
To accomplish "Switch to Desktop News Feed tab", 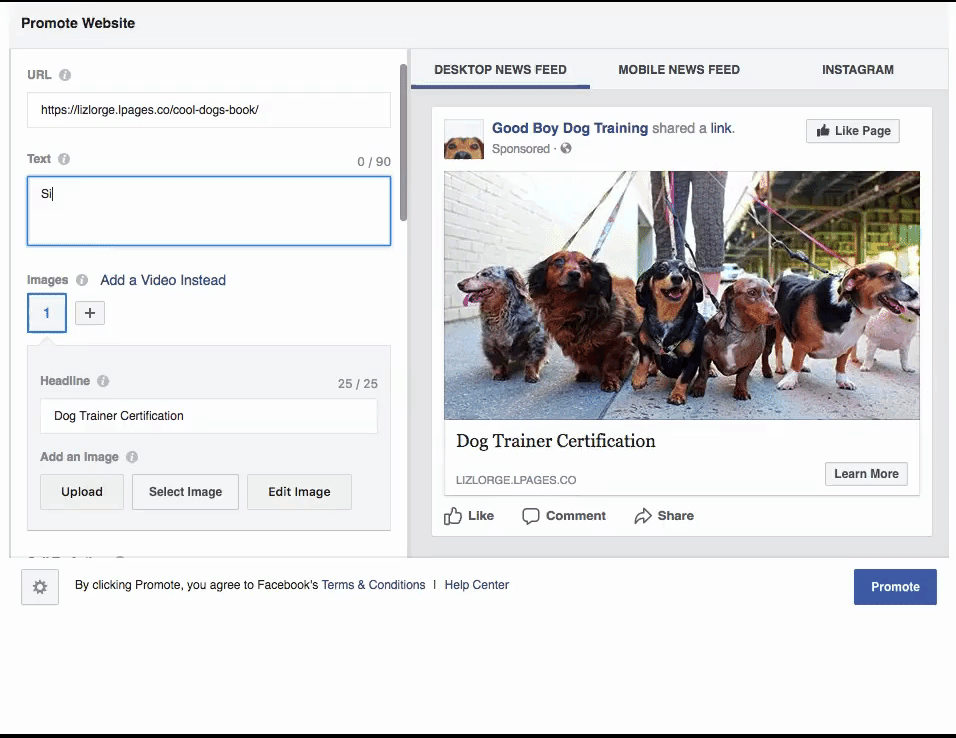I will click(500, 70).
